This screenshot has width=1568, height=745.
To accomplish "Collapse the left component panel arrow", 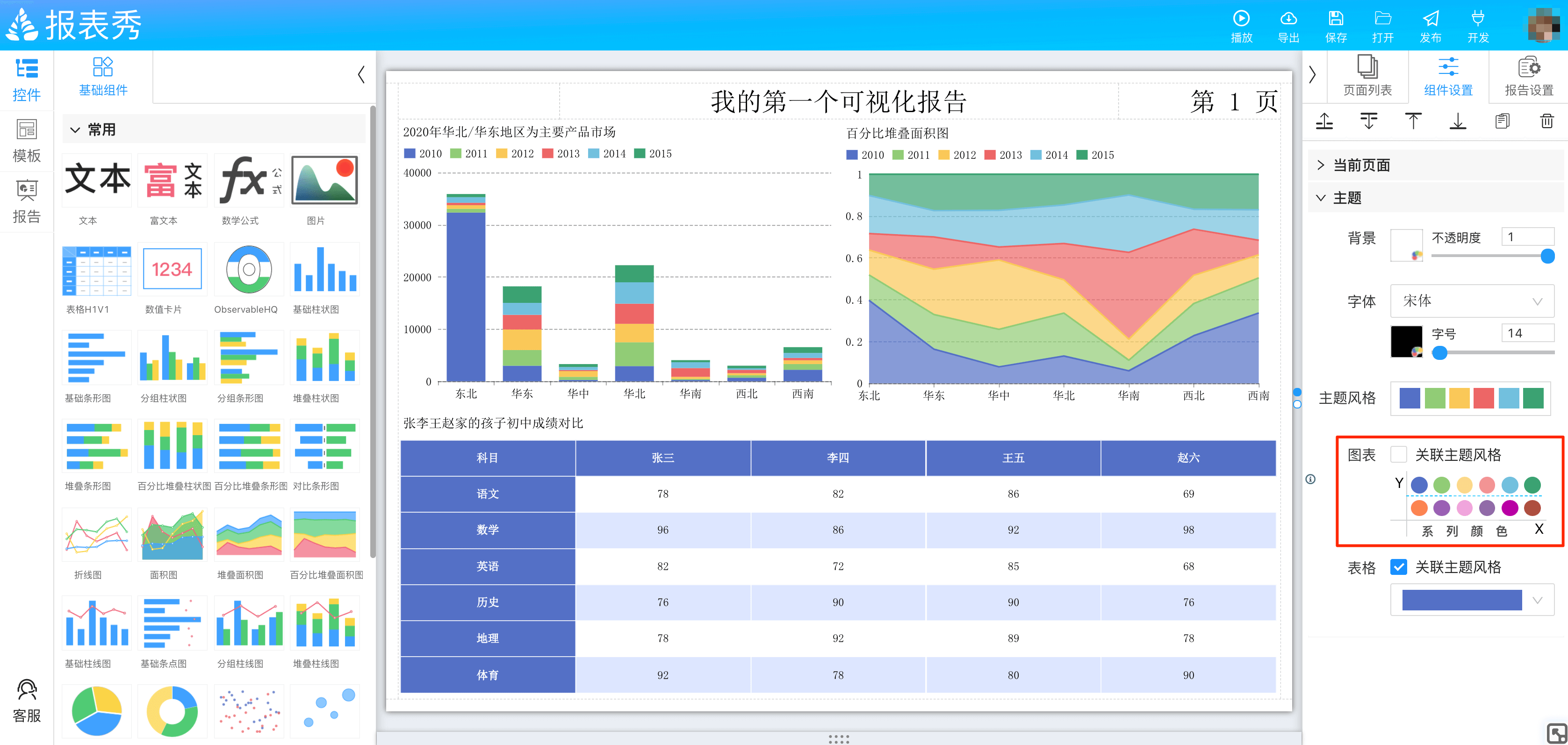I will (x=361, y=75).
